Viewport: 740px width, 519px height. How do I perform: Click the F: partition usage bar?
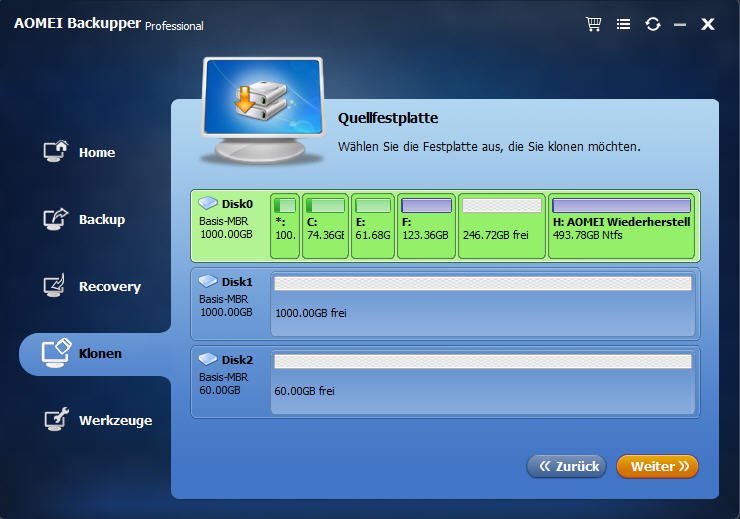coord(426,206)
